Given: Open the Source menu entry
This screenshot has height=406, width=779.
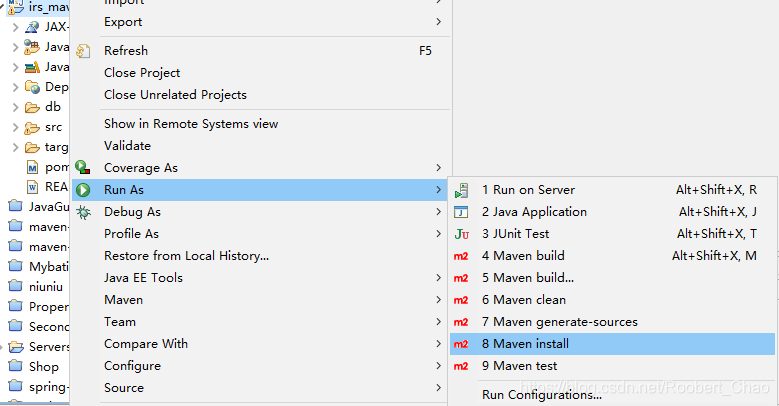Looking at the screenshot, I should tap(124, 388).
